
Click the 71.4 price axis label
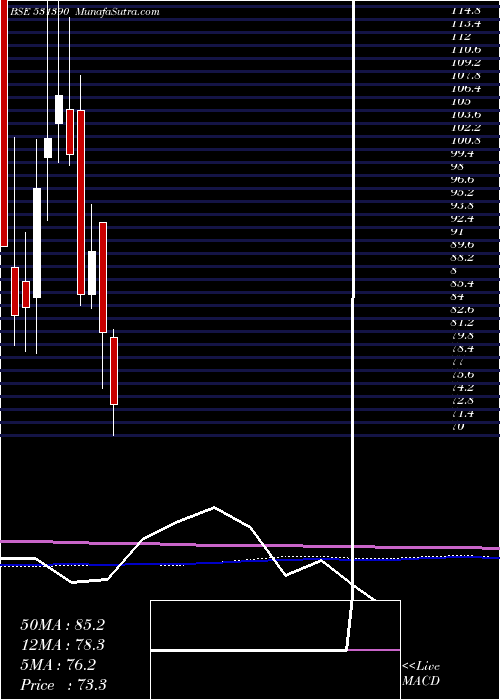(464, 413)
